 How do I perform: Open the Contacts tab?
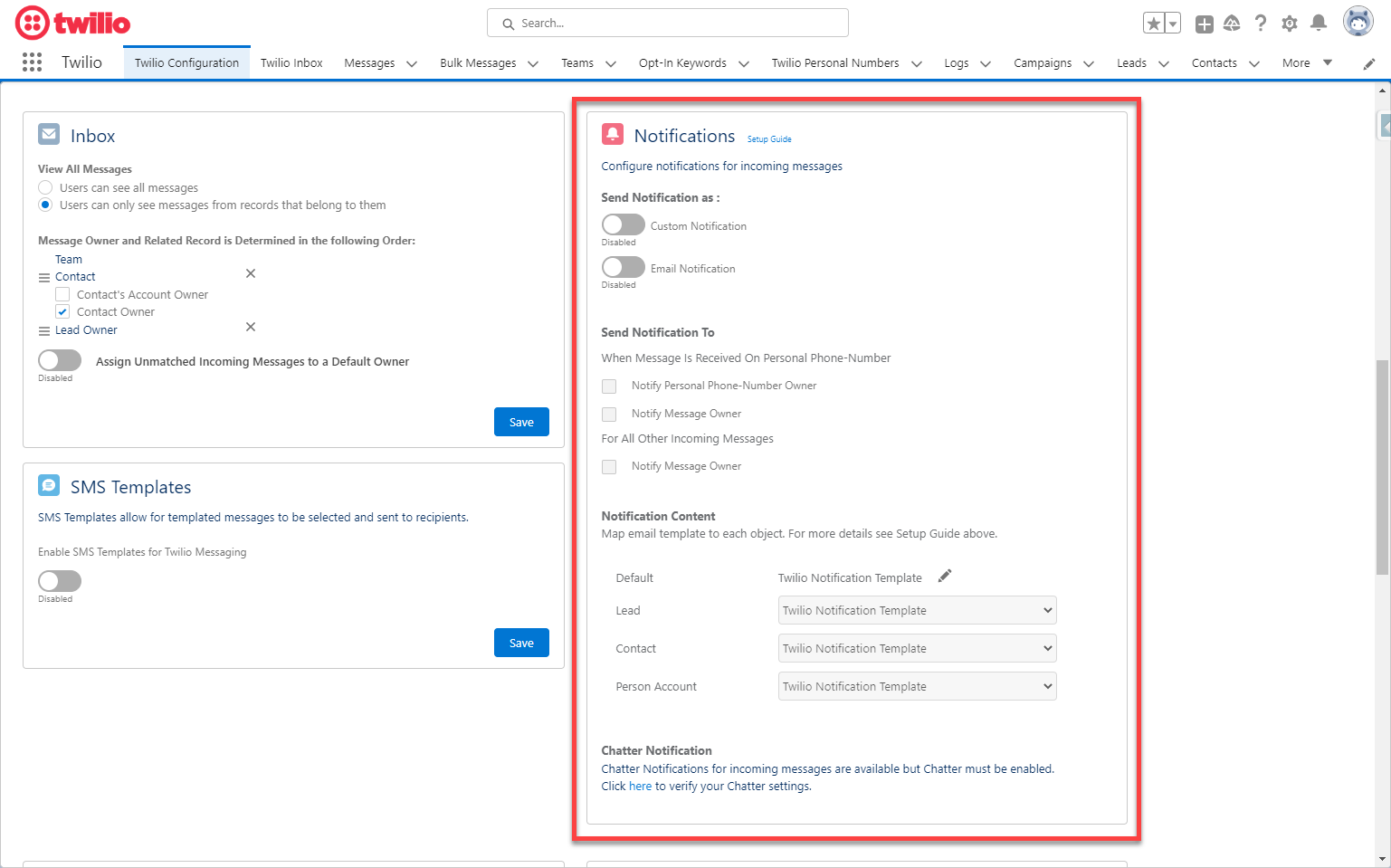click(1214, 62)
